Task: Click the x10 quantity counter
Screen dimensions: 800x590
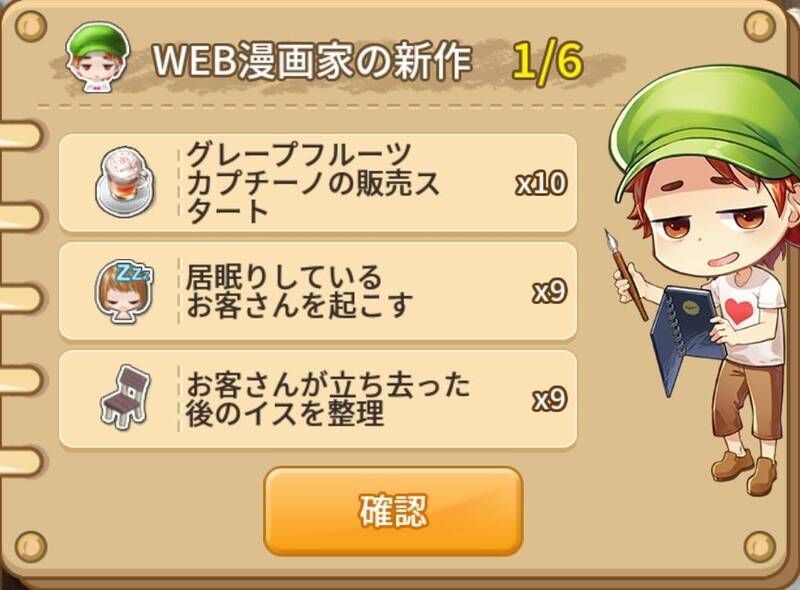Action: tap(541, 183)
